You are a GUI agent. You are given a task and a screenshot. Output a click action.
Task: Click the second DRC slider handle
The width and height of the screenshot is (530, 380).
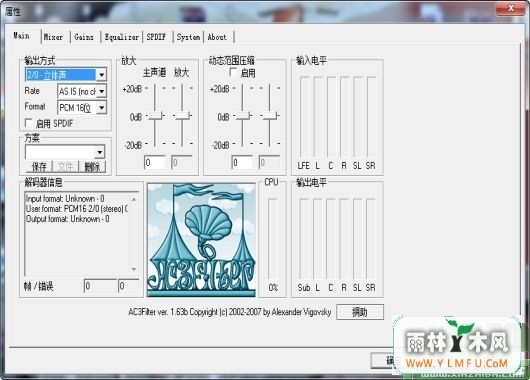(x=270, y=116)
